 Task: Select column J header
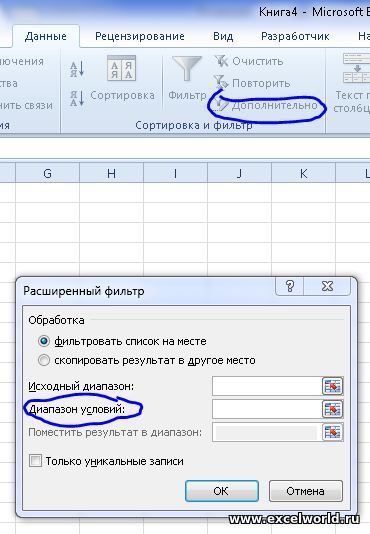pyautogui.click(x=240, y=173)
